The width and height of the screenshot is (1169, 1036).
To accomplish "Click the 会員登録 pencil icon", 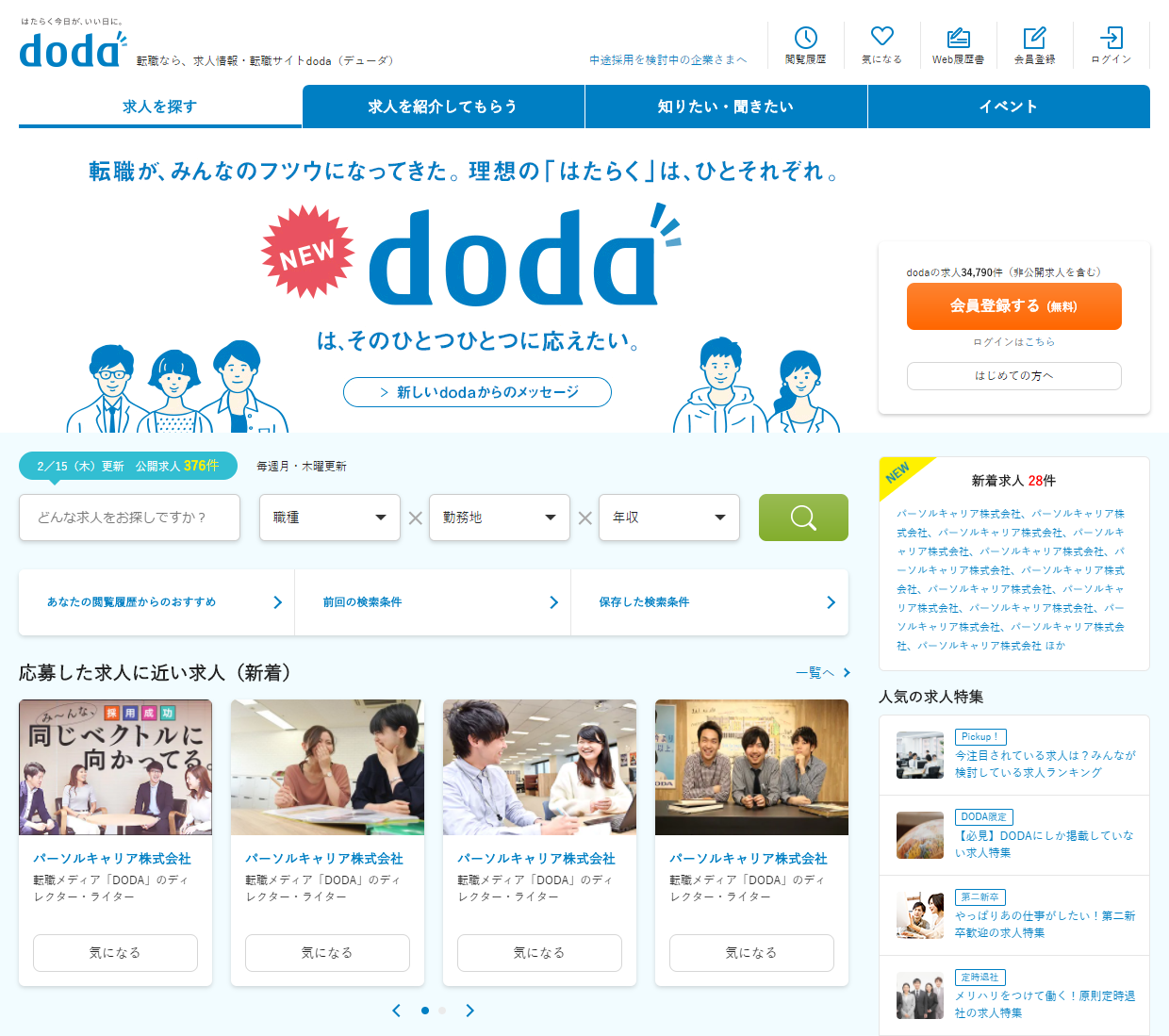I will [x=1034, y=38].
